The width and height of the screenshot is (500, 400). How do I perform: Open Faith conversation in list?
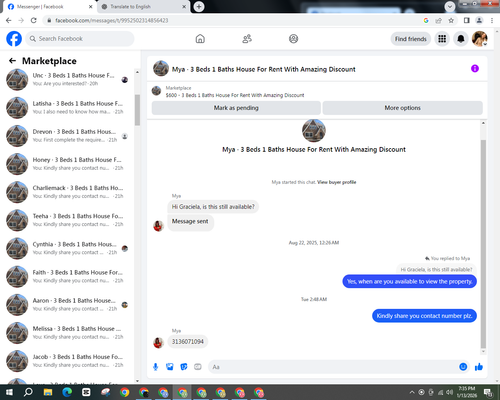tap(67, 276)
